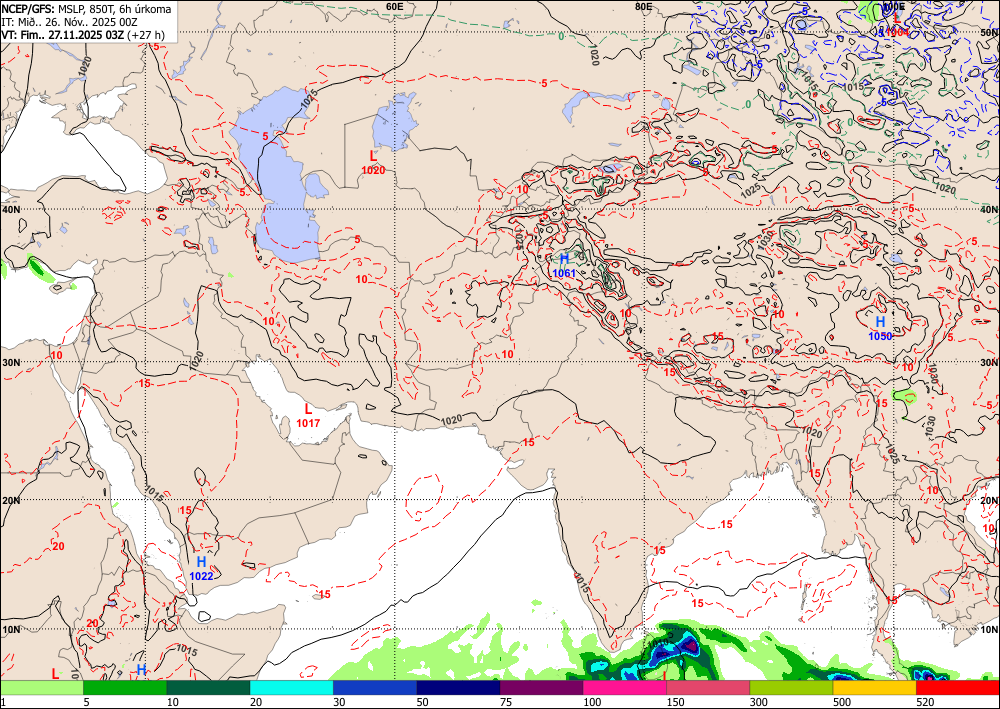Pick the navy 50–75 legend swatch
Screen dimensions: 1000x709
(x=458, y=687)
